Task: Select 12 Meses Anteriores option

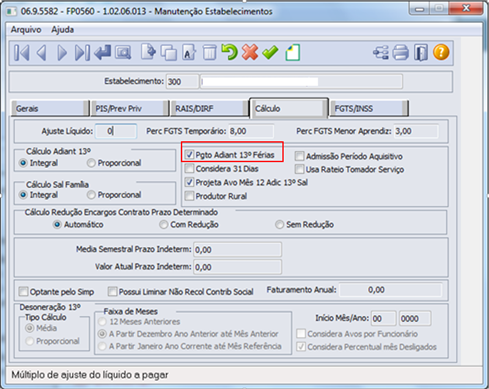Action: click(x=102, y=322)
